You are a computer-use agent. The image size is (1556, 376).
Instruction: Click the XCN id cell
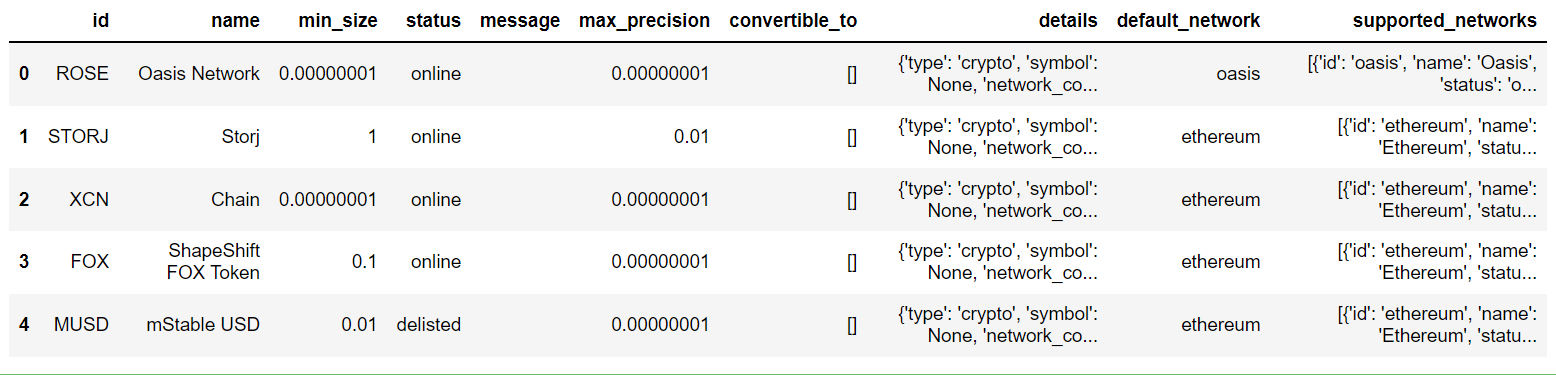pos(89,199)
